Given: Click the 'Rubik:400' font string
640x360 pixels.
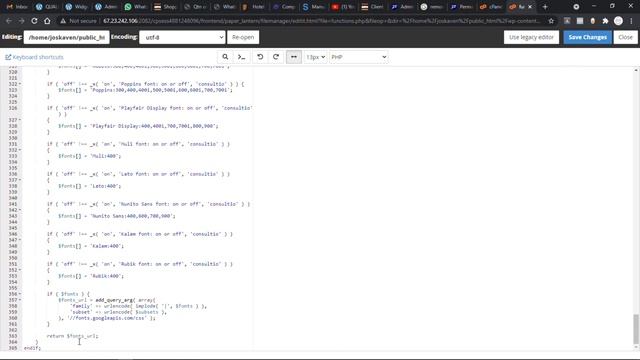Looking at the screenshot, I should tap(107, 276).
